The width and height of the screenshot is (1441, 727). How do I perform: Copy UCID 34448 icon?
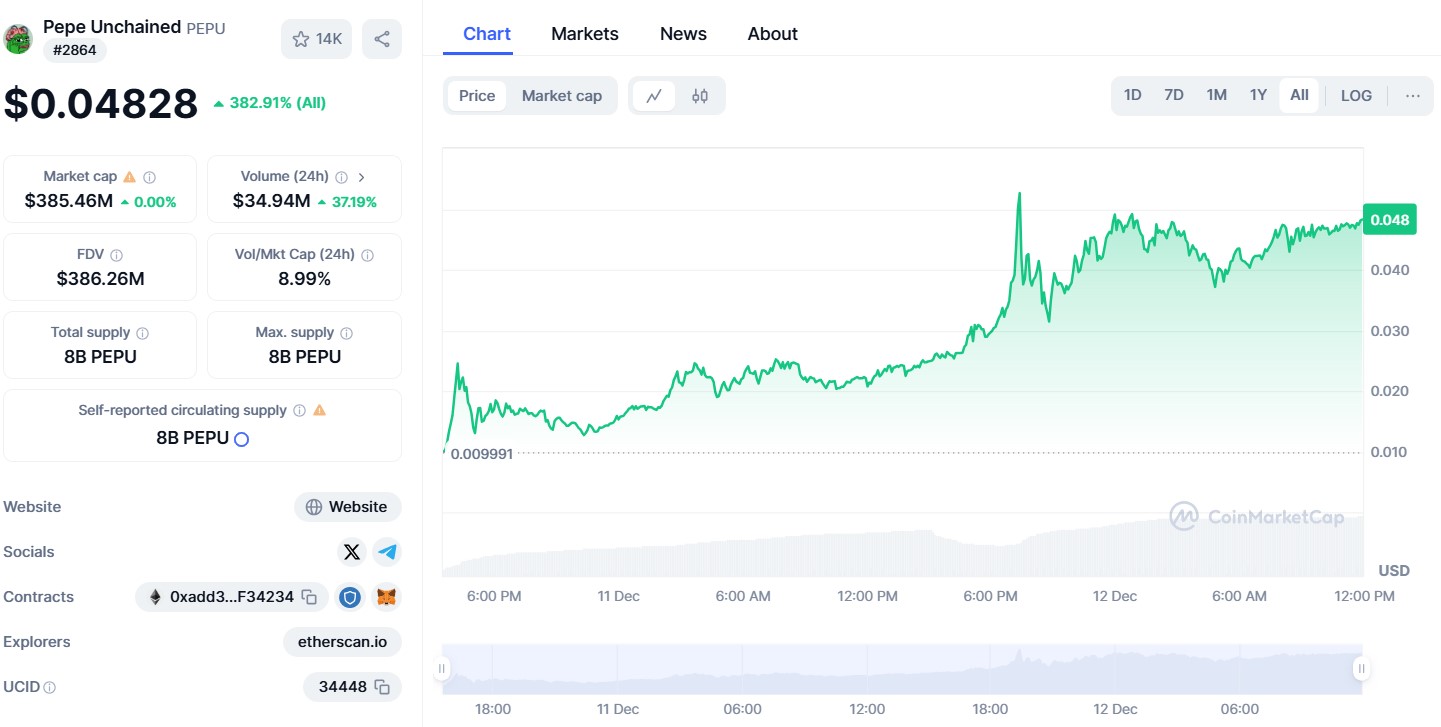point(382,687)
